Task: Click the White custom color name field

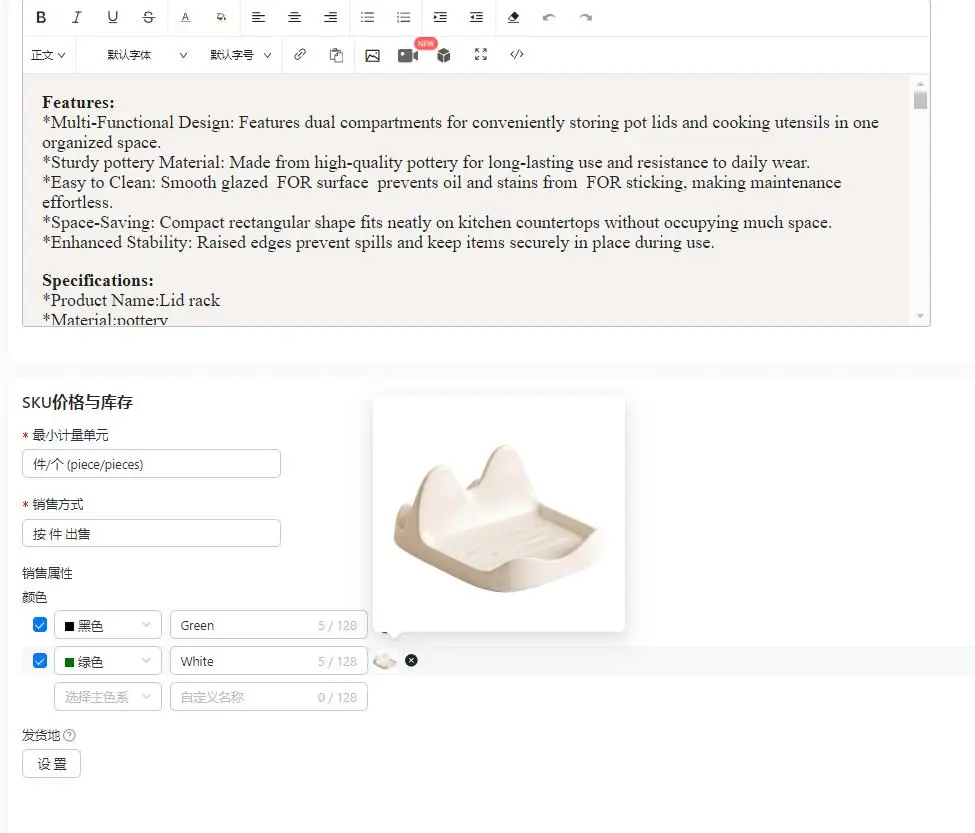Action: [269, 661]
